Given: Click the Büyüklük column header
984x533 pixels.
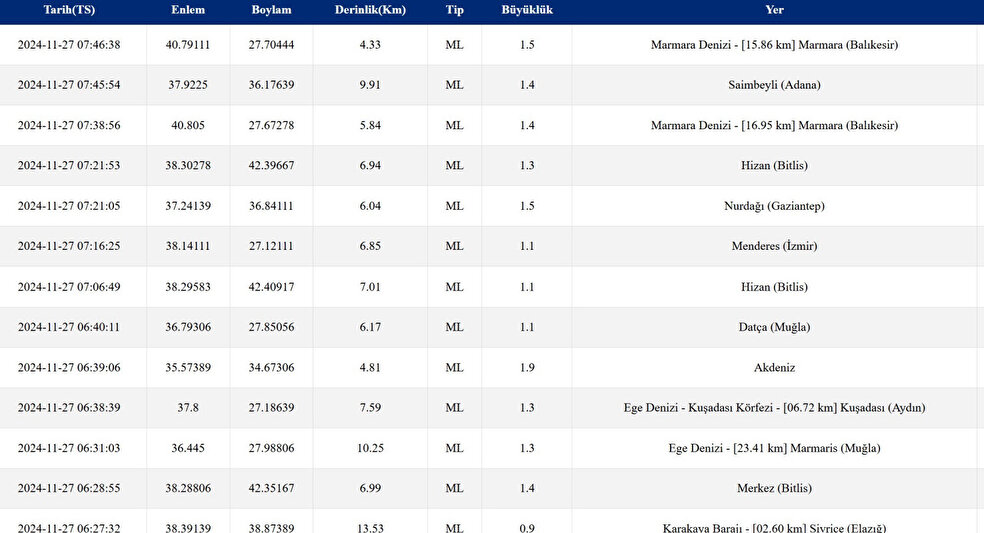Looking at the screenshot, I should [527, 10].
